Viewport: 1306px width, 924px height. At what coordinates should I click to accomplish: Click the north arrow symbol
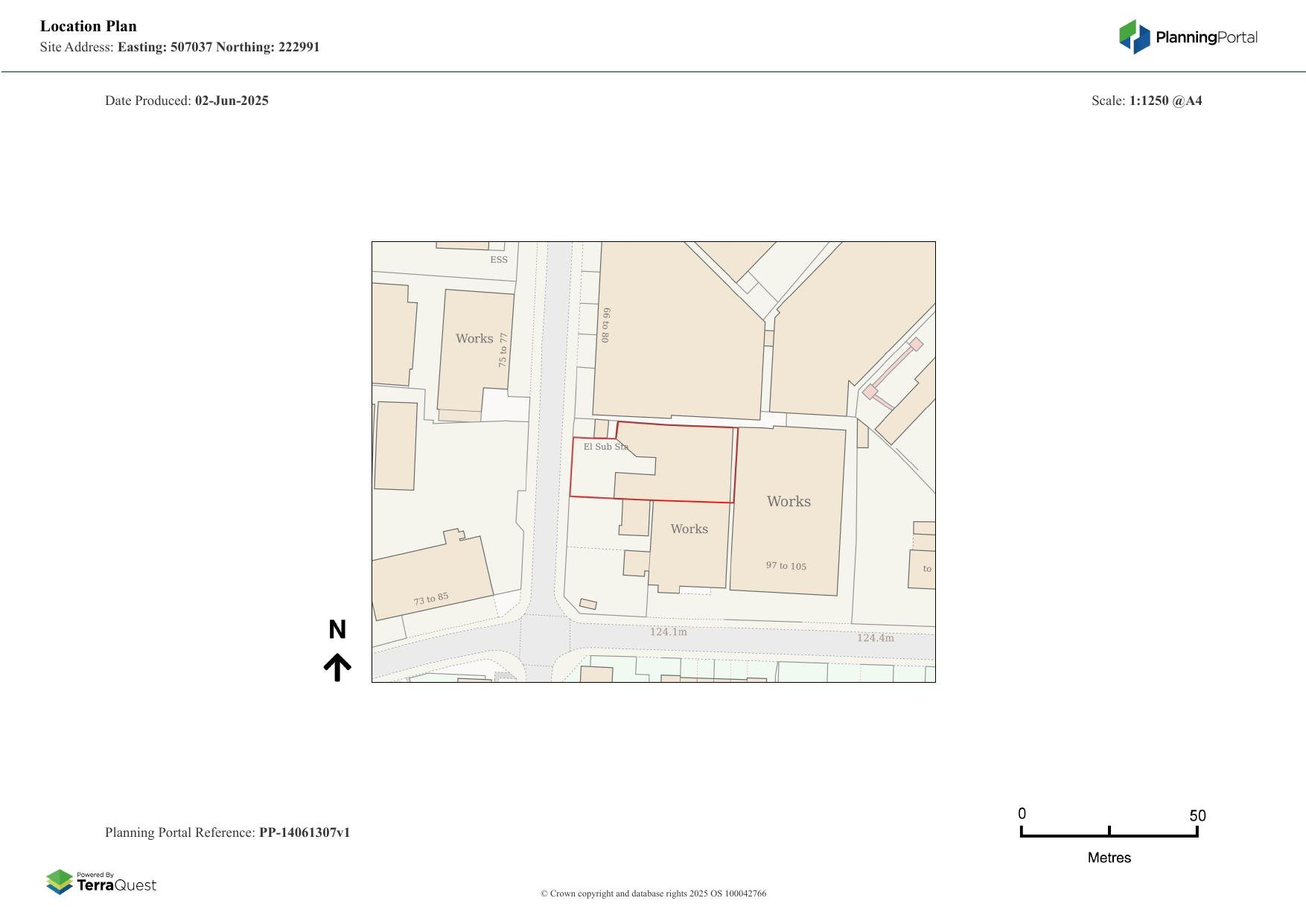click(337, 667)
